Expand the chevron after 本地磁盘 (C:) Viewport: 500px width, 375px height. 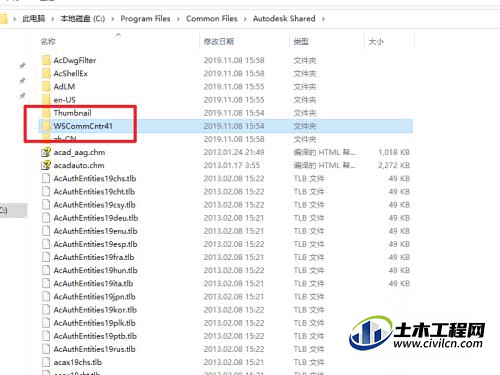pos(113,19)
